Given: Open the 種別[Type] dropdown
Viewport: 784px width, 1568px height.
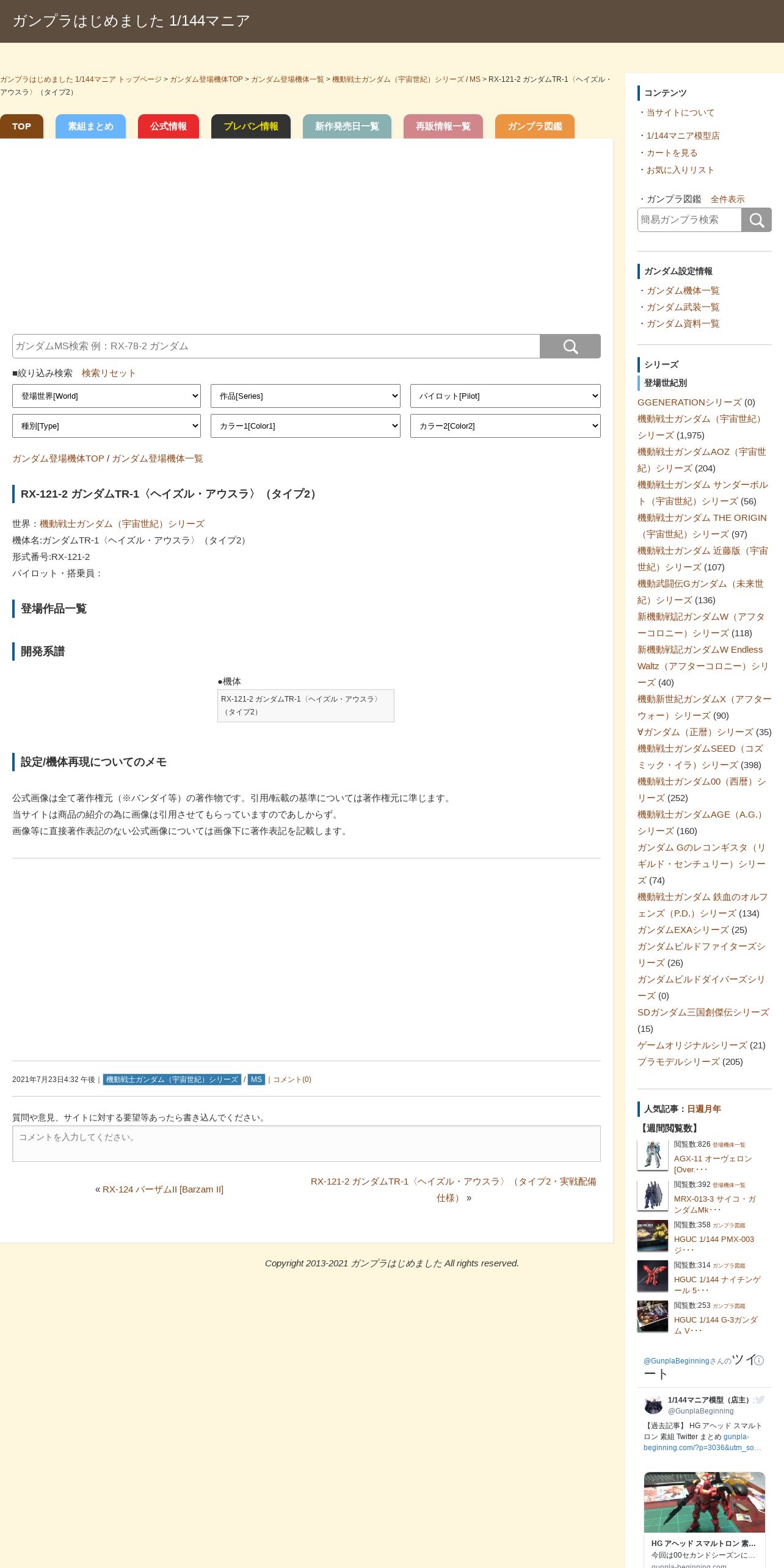Looking at the screenshot, I should pos(106,426).
